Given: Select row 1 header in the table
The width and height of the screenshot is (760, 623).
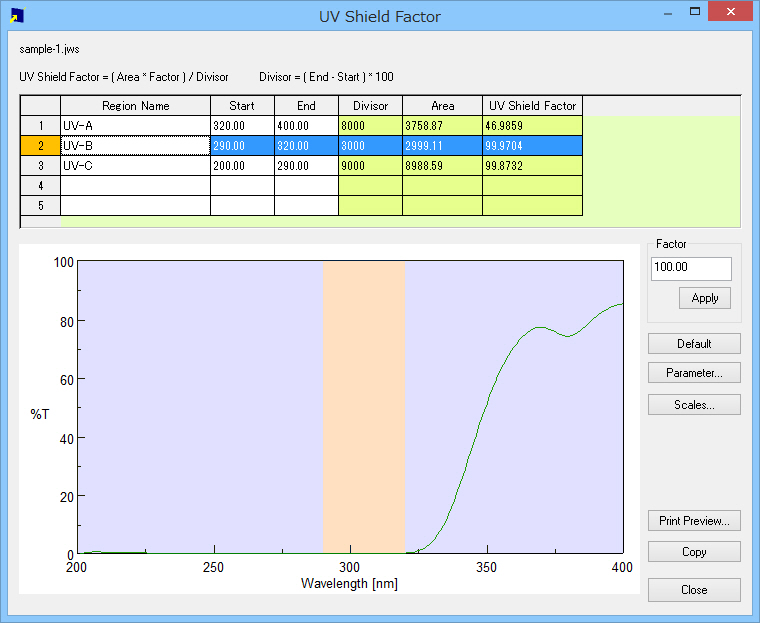Looking at the screenshot, I should coord(41,126).
